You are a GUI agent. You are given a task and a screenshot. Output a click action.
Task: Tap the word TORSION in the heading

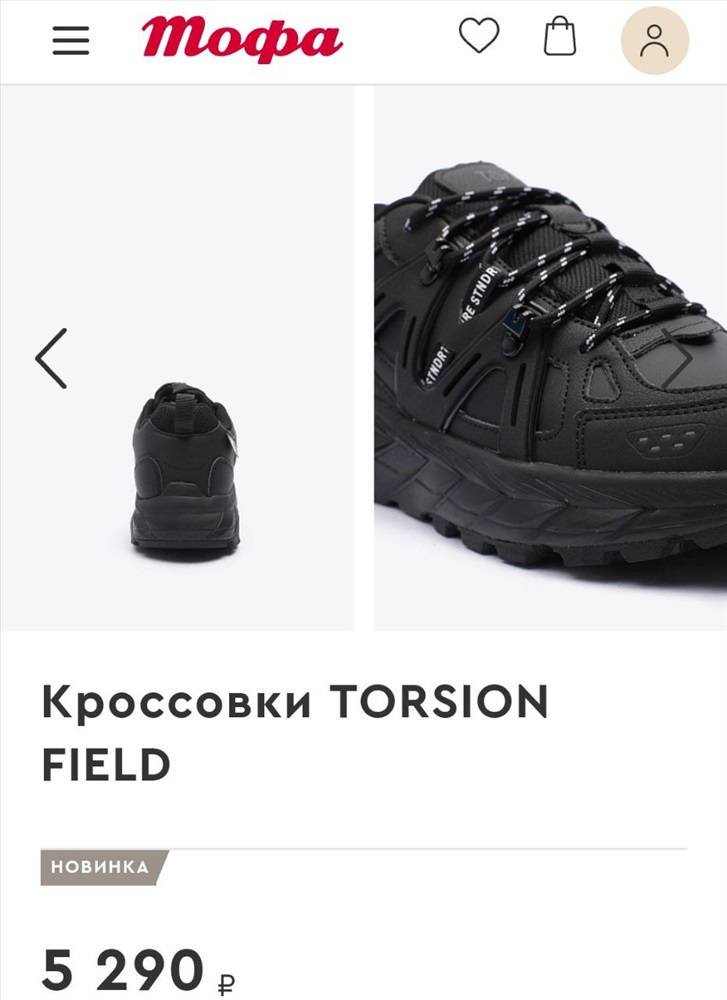[x=439, y=702]
